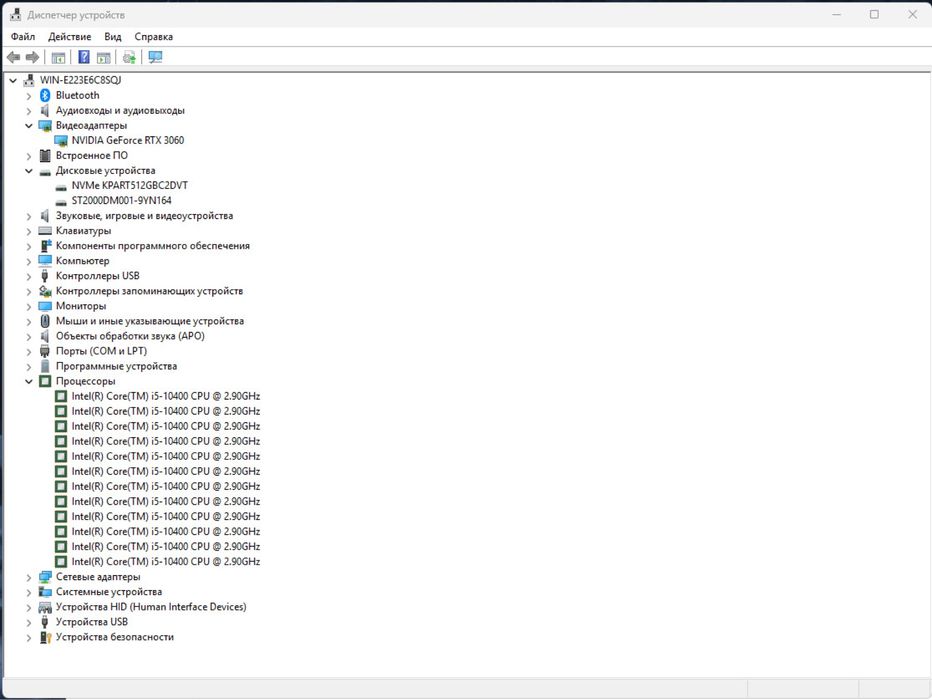932x700 pixels.
Task: Click the mouse icon beside Мыши и иные указывающие устройства
Action: (x=45, y=321)
